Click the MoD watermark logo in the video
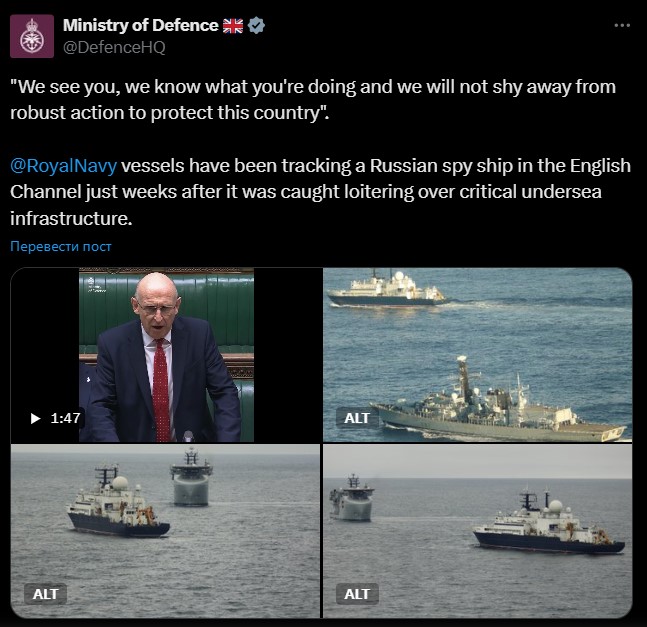The image size is (647, 627). [96, 285]
